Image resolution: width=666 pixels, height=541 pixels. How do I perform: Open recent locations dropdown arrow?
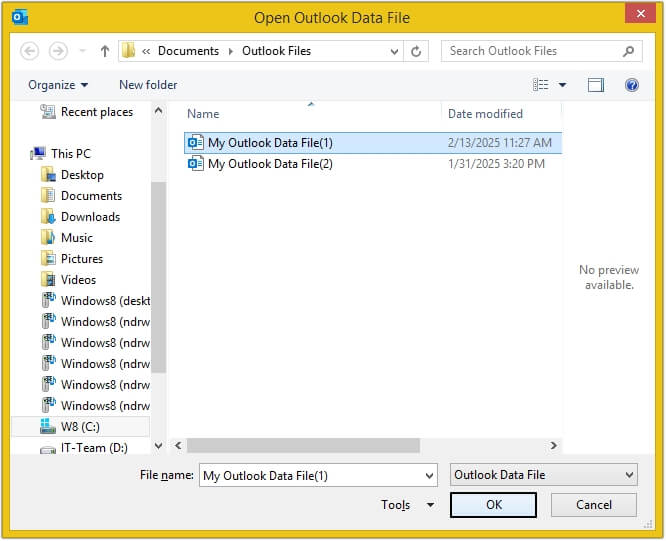83,51
